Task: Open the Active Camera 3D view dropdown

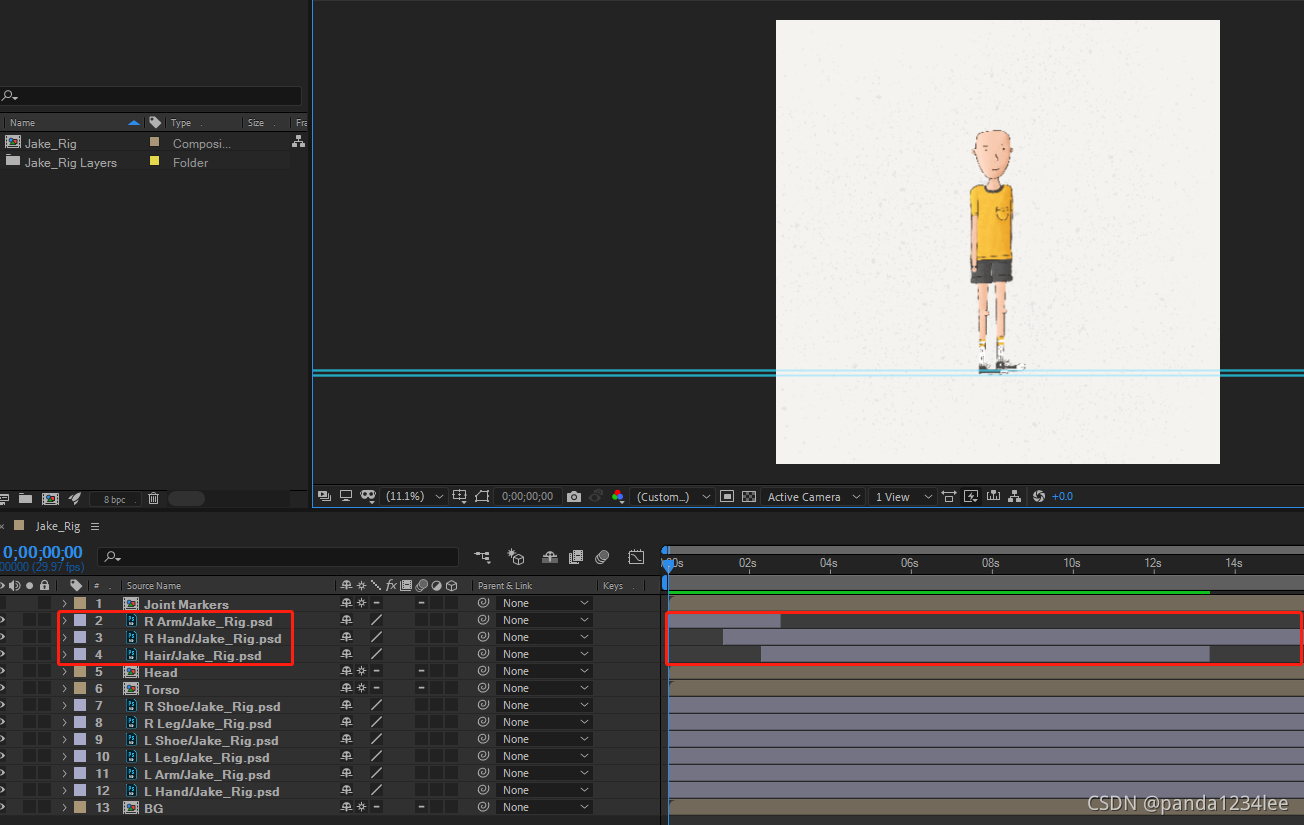Action: [x=813, y=496]
